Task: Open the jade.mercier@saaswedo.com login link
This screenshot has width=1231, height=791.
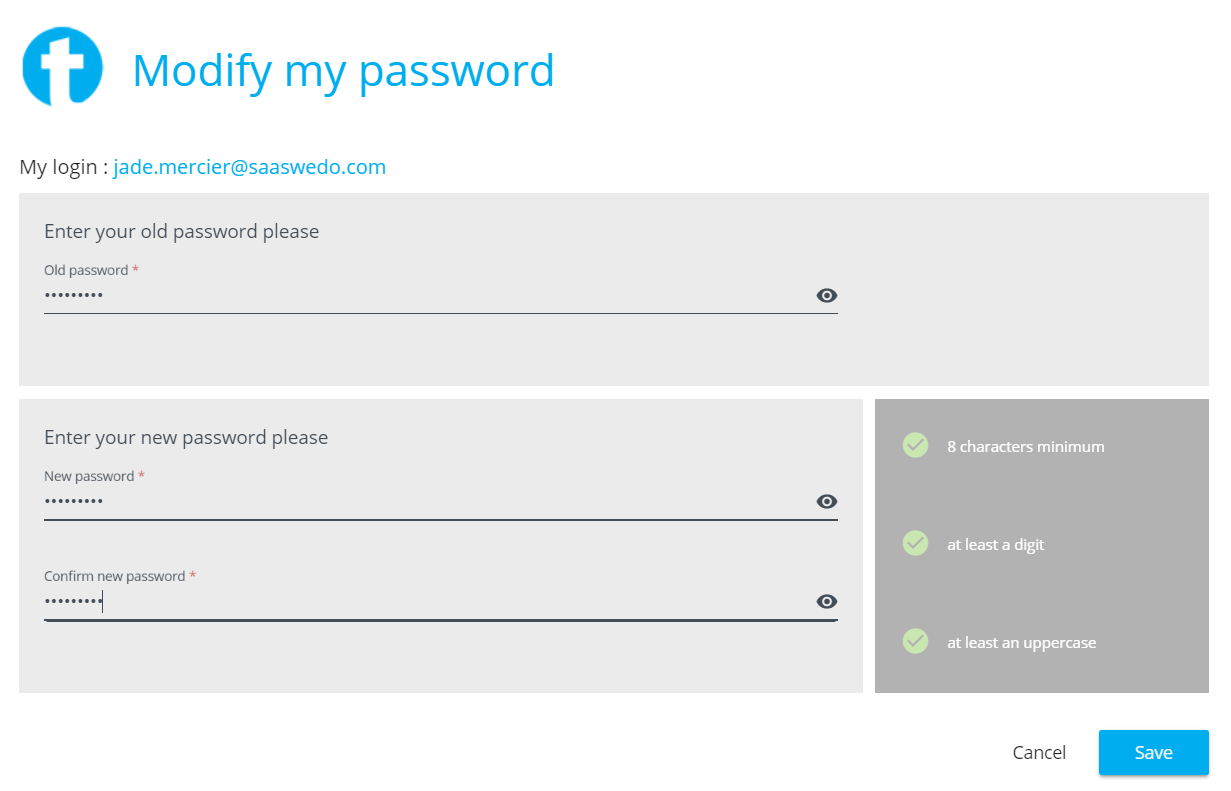Action: [249, 167]
